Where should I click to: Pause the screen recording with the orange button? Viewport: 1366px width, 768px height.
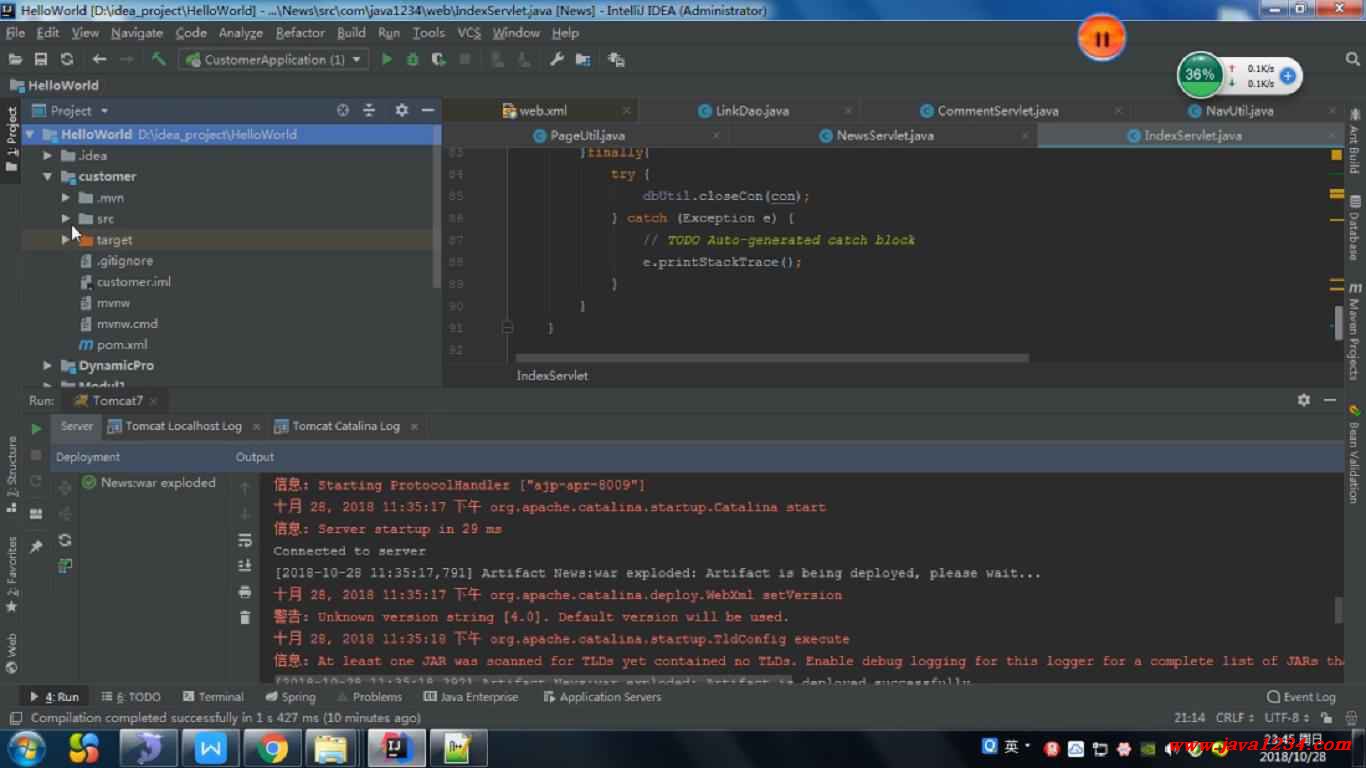point(1101,39)
